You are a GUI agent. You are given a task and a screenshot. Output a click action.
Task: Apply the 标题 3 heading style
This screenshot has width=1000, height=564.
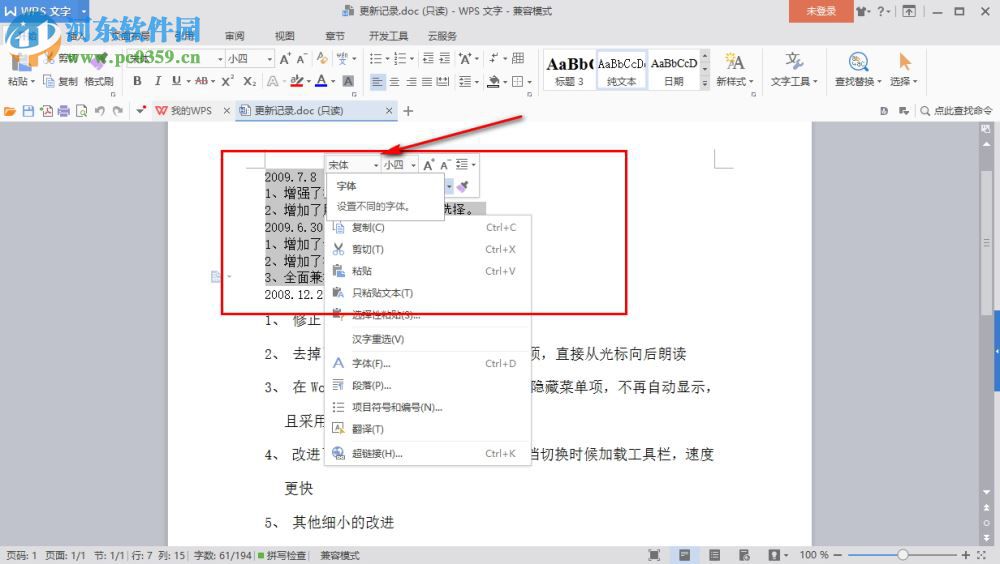point(570,70)
